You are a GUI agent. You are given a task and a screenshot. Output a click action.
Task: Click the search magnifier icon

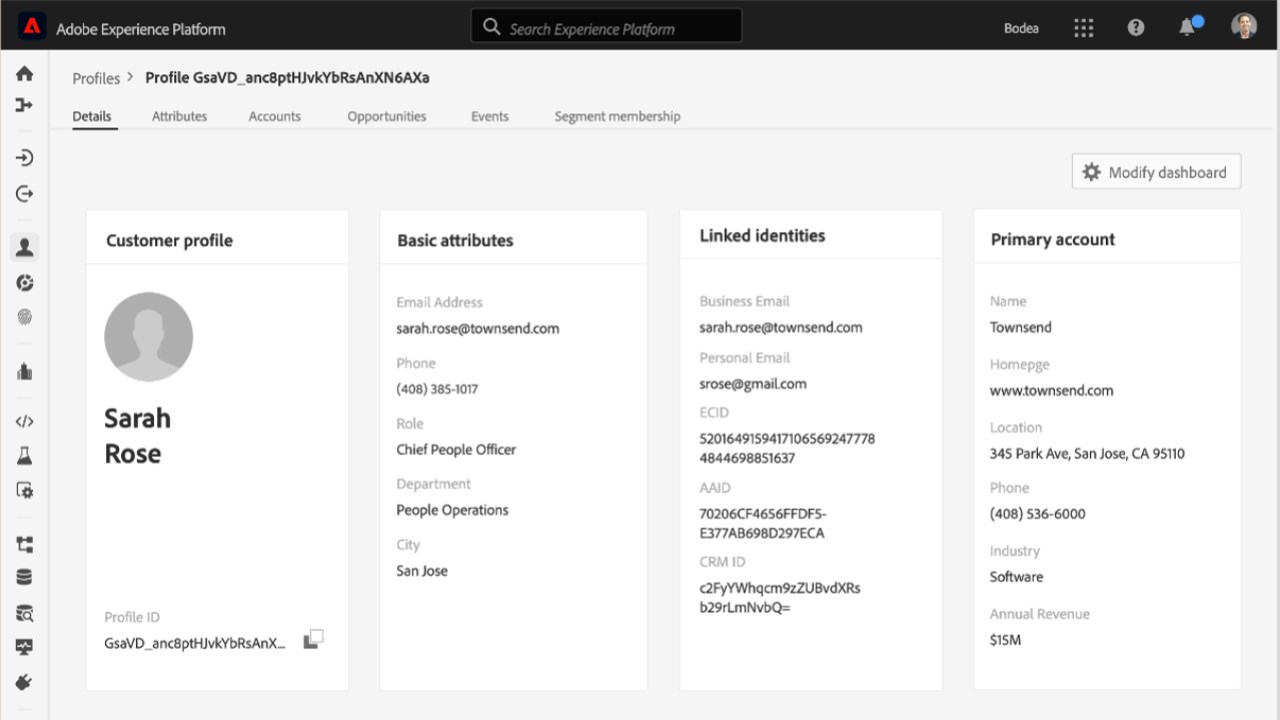click(x=491, y=27)
